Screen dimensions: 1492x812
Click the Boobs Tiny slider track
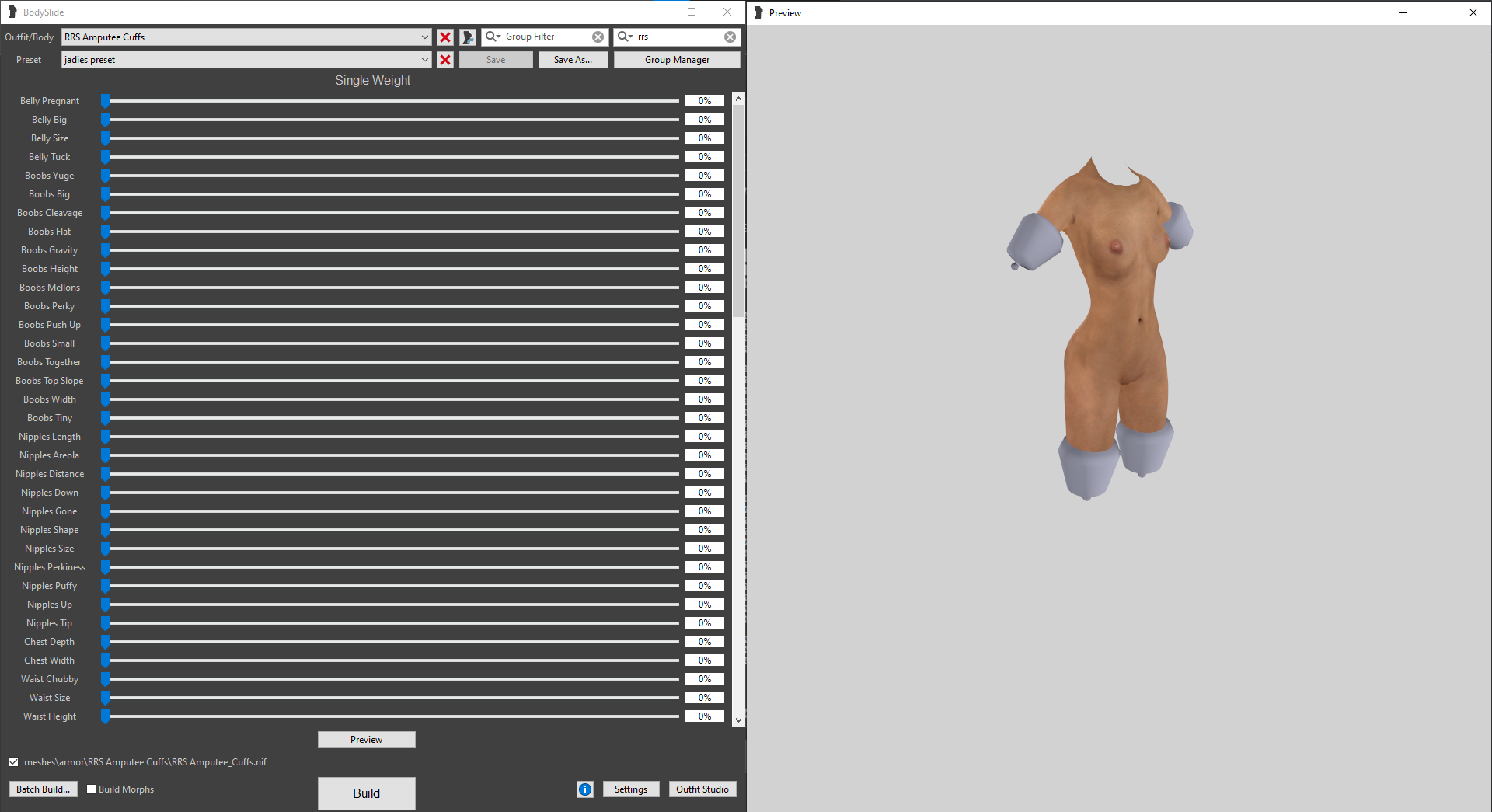click(x=391, y=418)
